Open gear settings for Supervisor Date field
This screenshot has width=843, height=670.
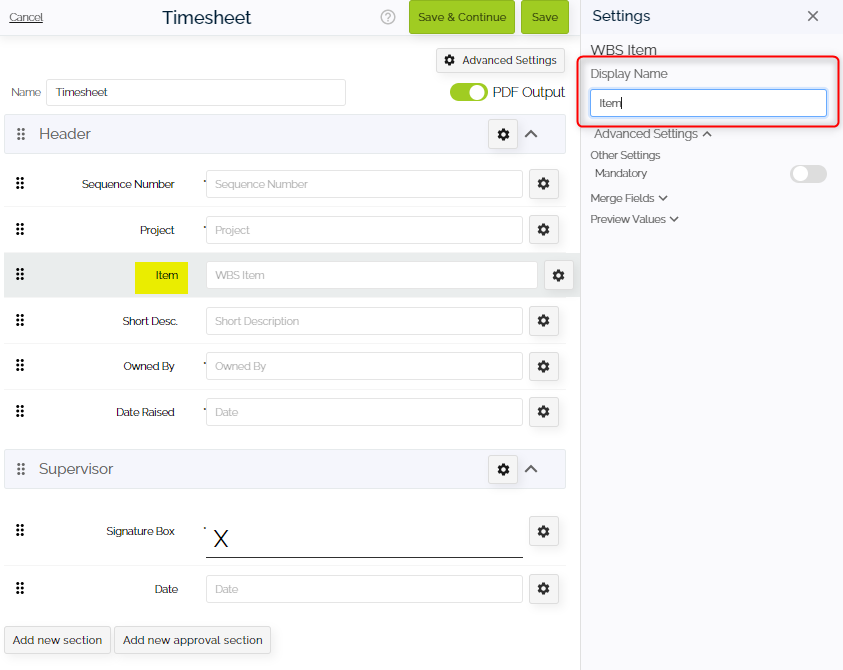point(544,589)
